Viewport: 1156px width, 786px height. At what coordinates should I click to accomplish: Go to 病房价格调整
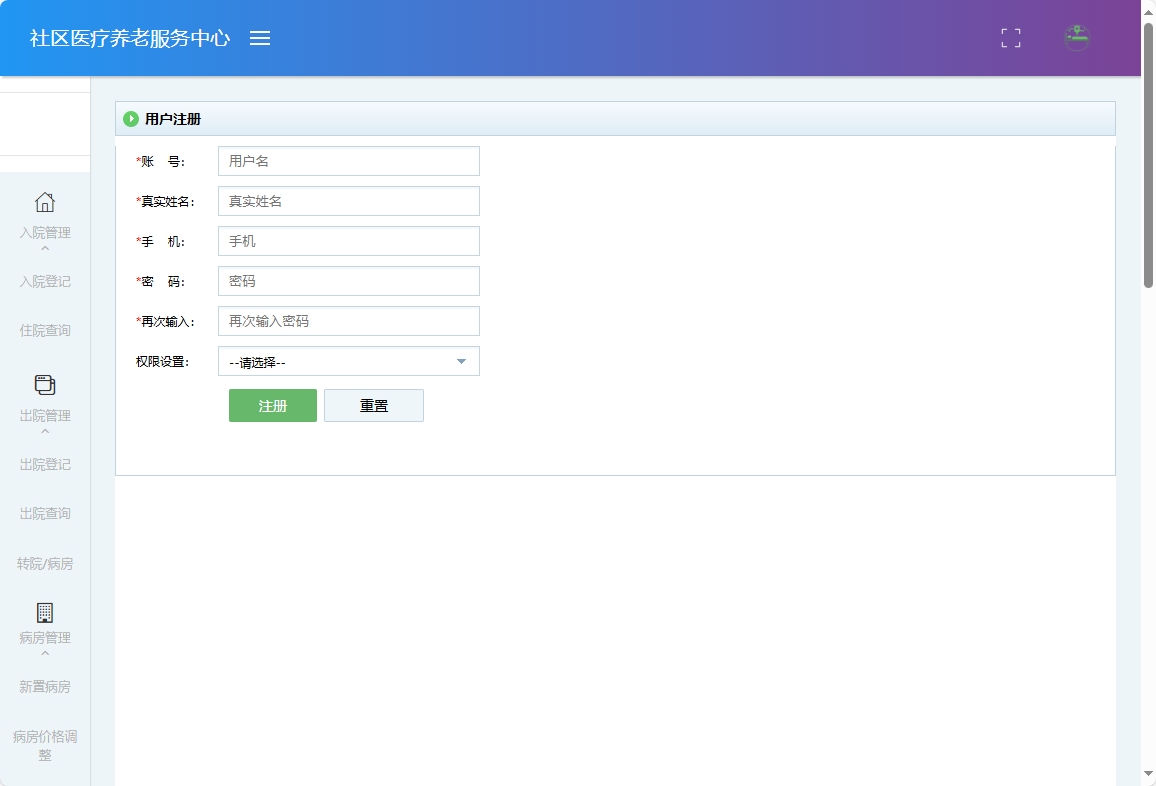pyautogui.click(x=45, y=745)
